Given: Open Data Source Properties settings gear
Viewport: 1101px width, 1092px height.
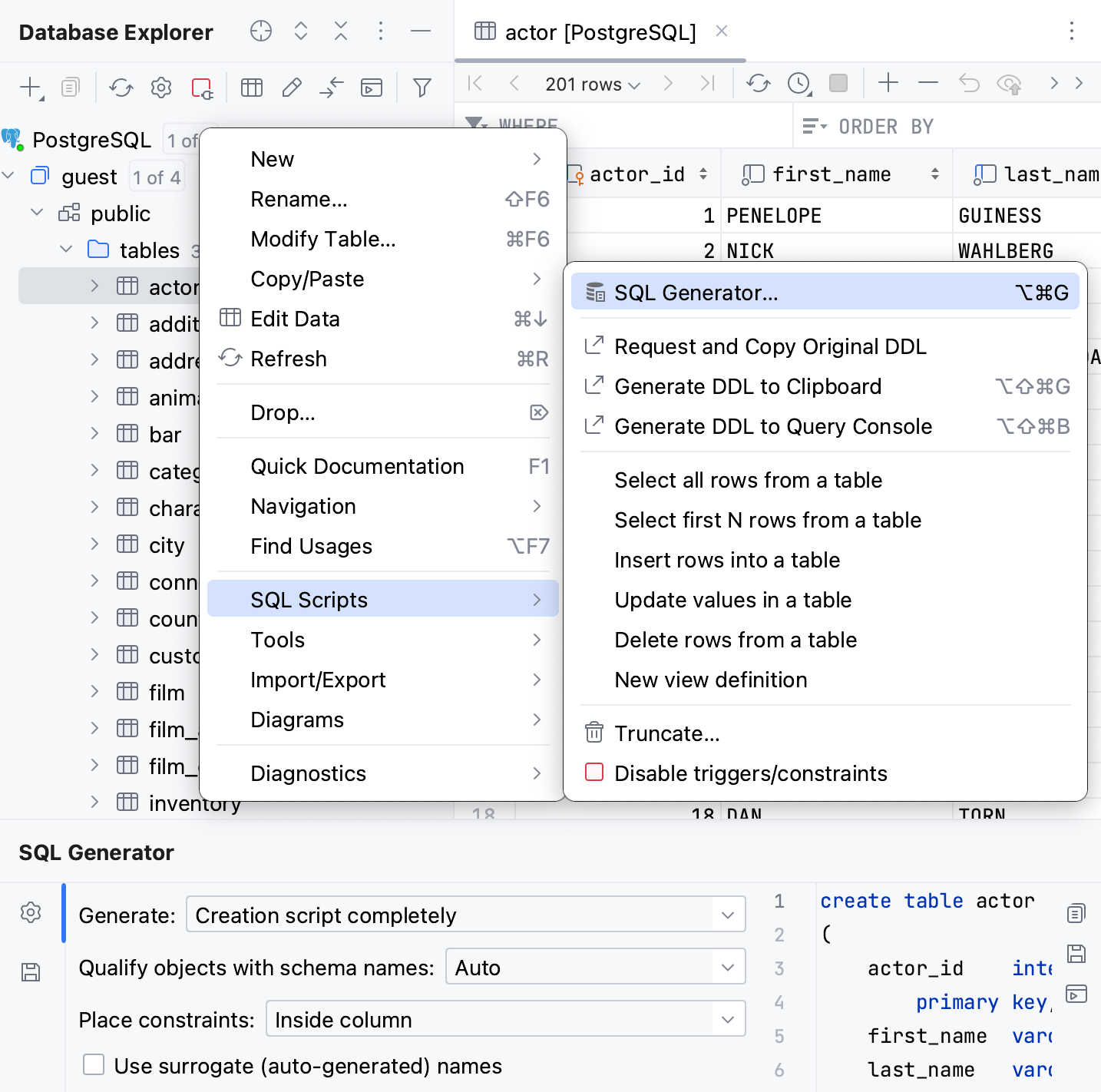Looking at the screenshot, I should point(161,88).
